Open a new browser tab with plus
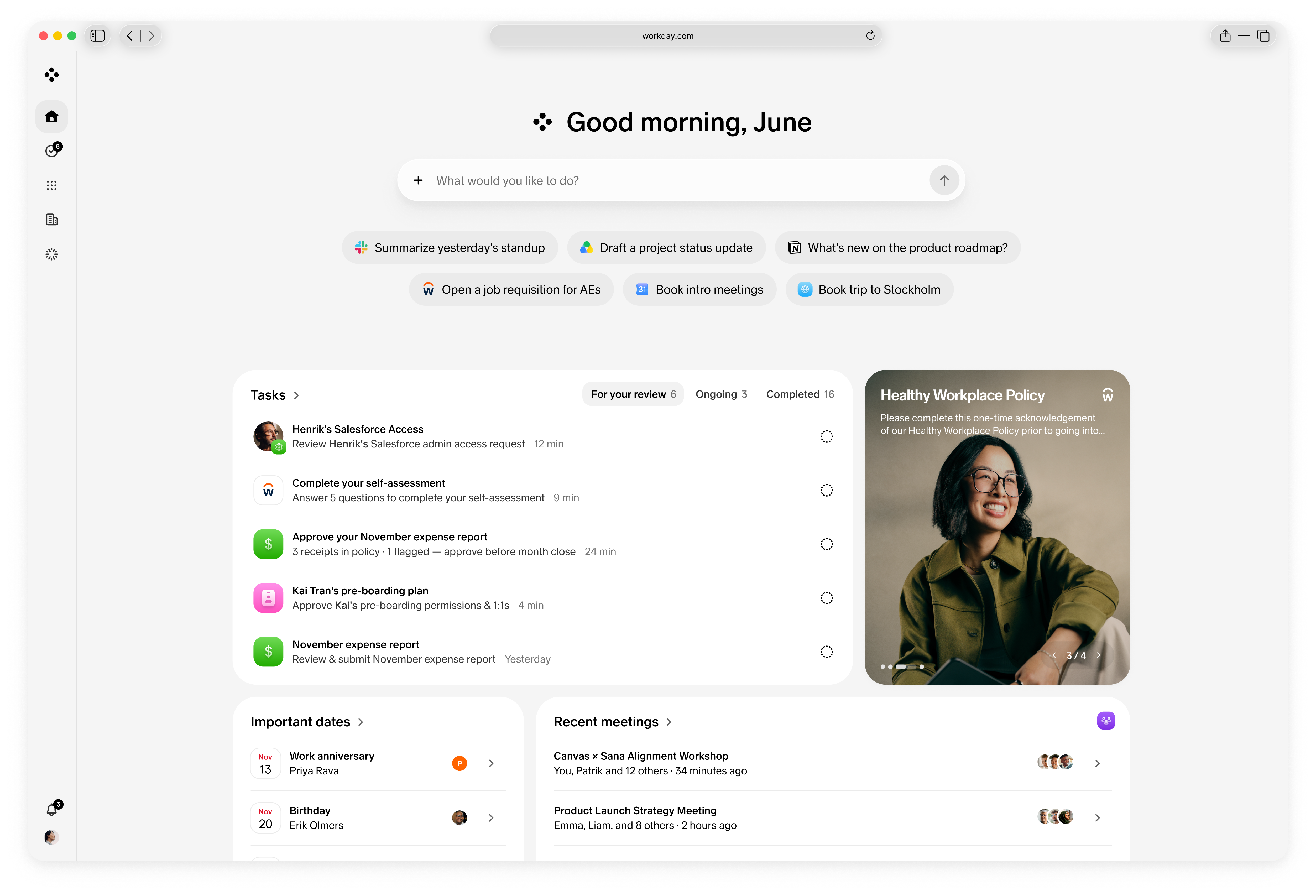 tap(1244, 36)
